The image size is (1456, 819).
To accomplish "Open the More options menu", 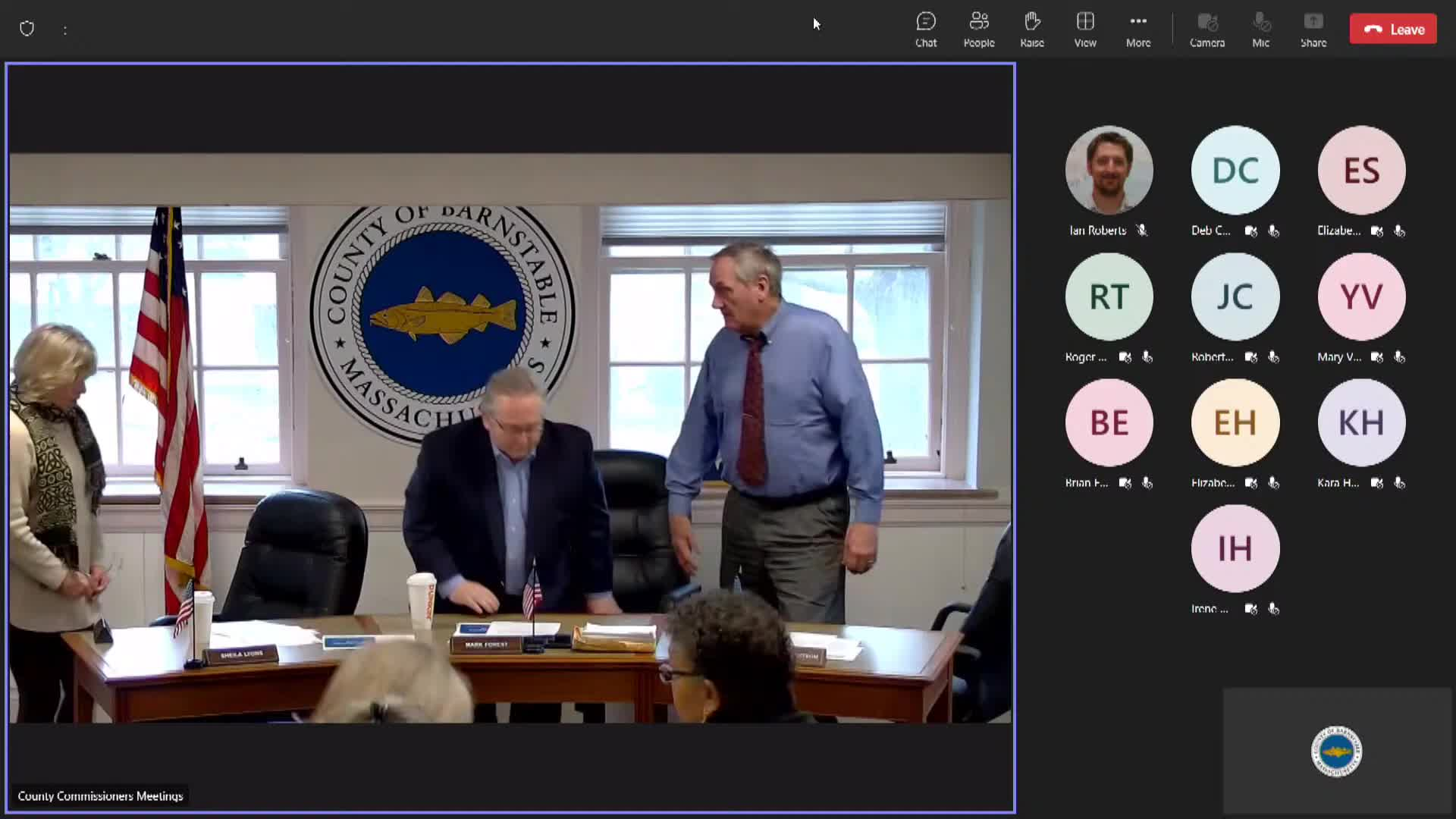I will [1137, 29].
